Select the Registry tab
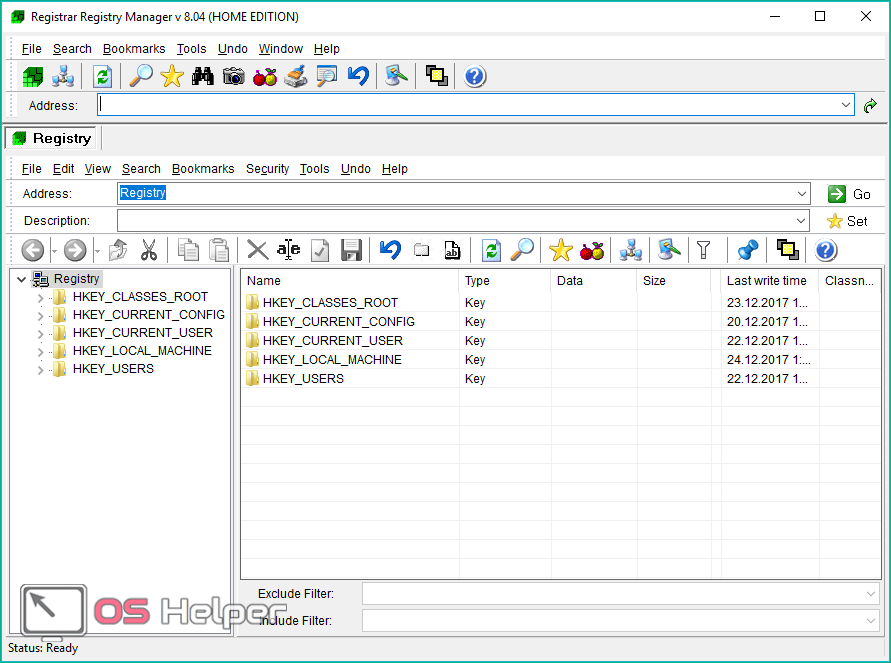Screen dimensions: 891x663 (x=52, y=138)
